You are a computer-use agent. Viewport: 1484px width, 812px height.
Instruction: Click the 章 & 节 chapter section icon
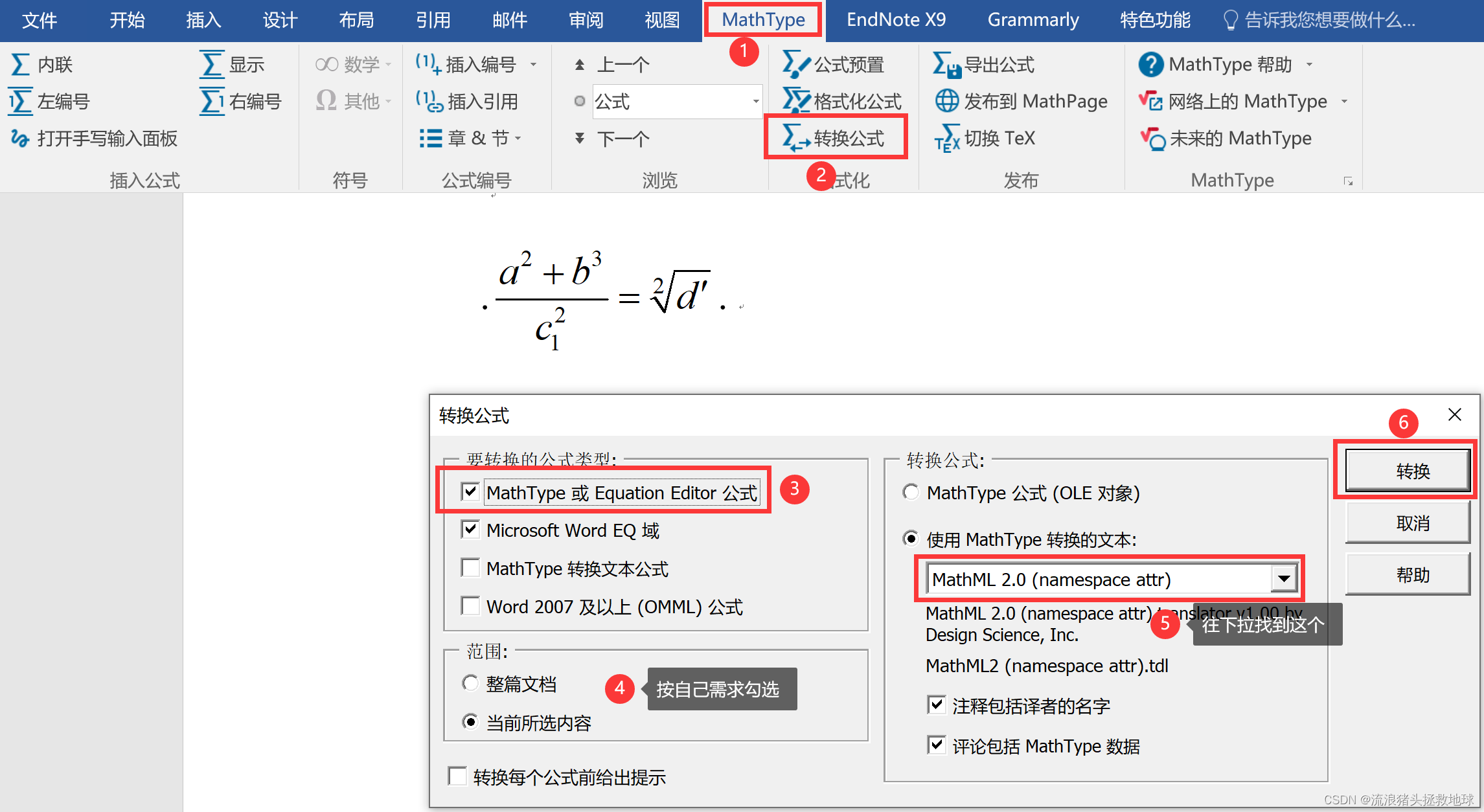[x=430, y=138]
